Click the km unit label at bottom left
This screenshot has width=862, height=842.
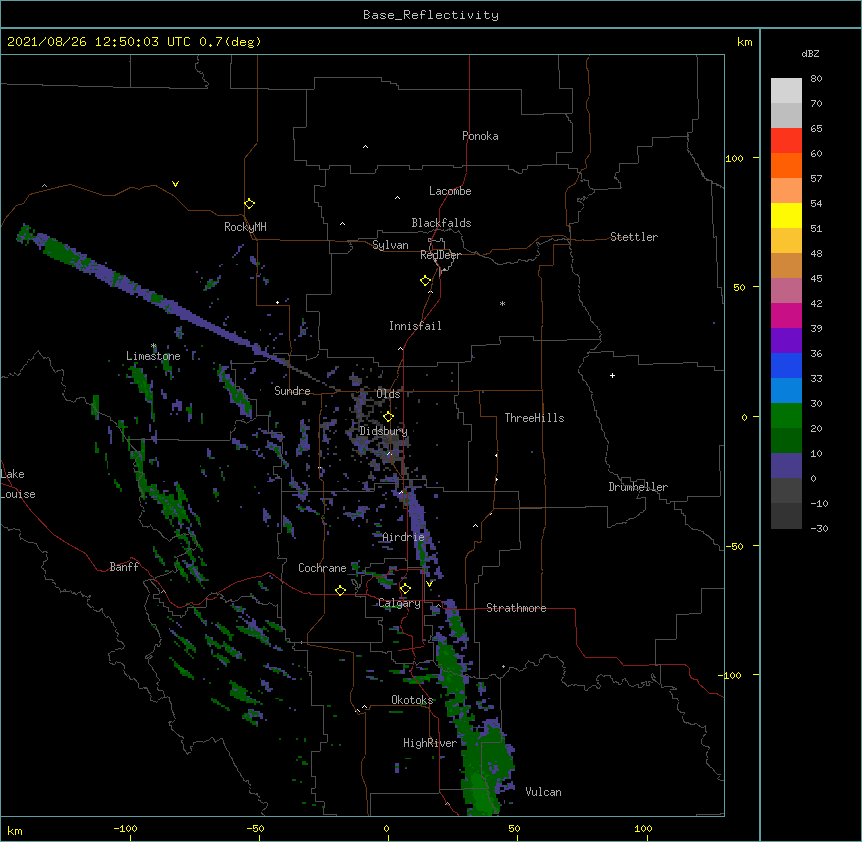(x=15, y=830)
